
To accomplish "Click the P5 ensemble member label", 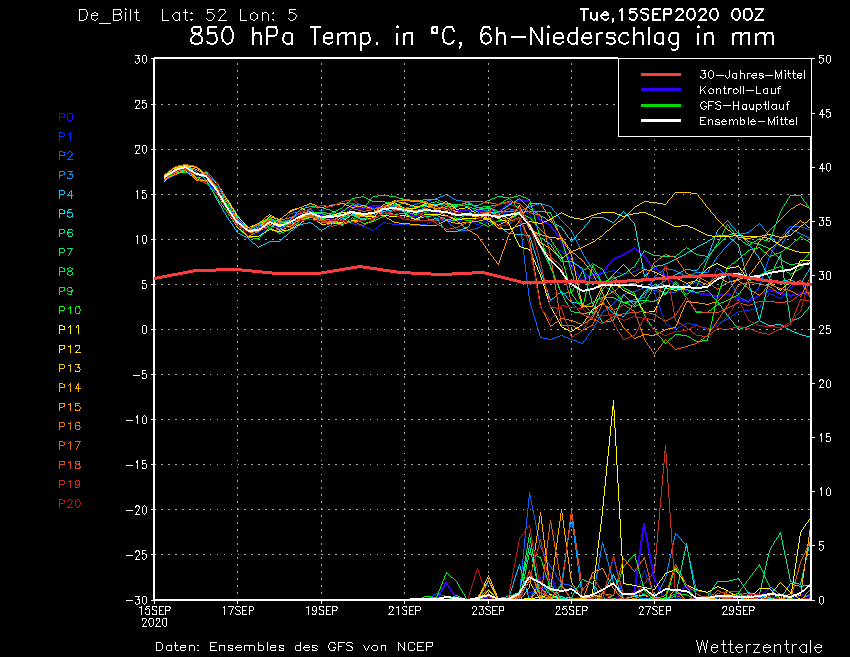I will point(66,214).
